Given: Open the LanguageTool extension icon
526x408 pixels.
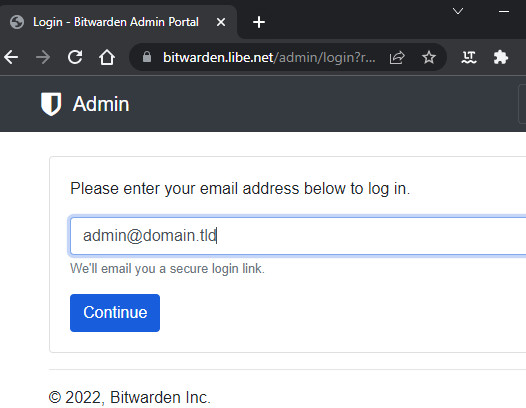Looking at the screenshot, I should click(x=469, y=57).
